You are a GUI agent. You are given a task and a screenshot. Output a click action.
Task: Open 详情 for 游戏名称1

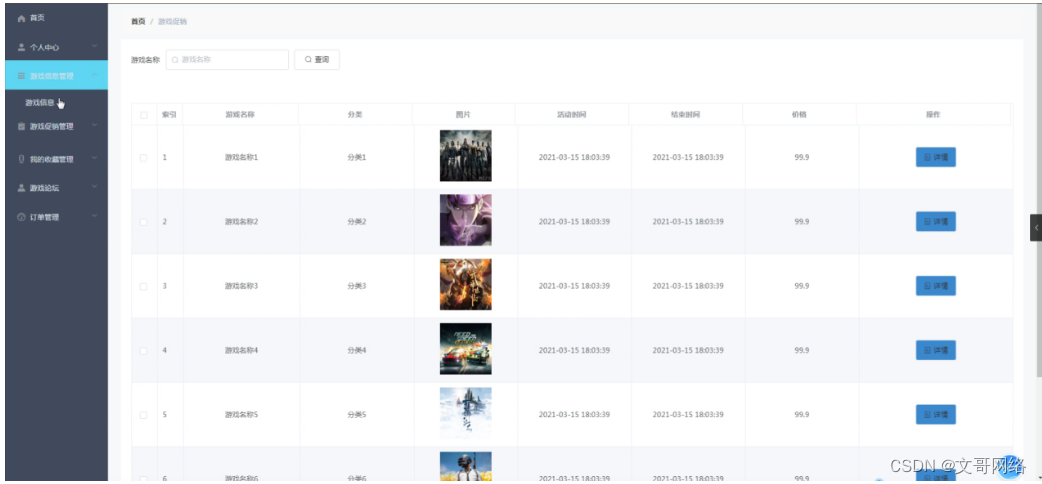click(x=936, y=157)
